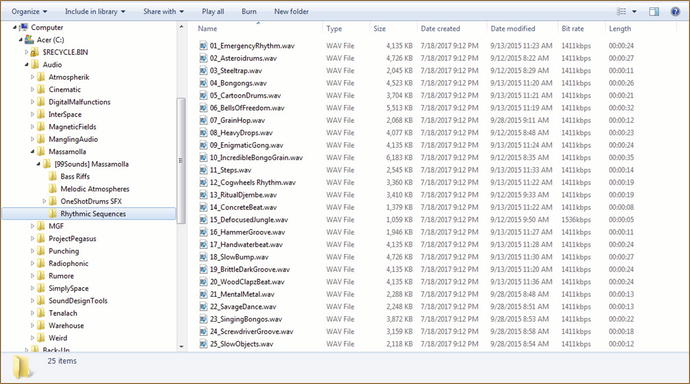Click the Weird folder icon

point(41,338)
